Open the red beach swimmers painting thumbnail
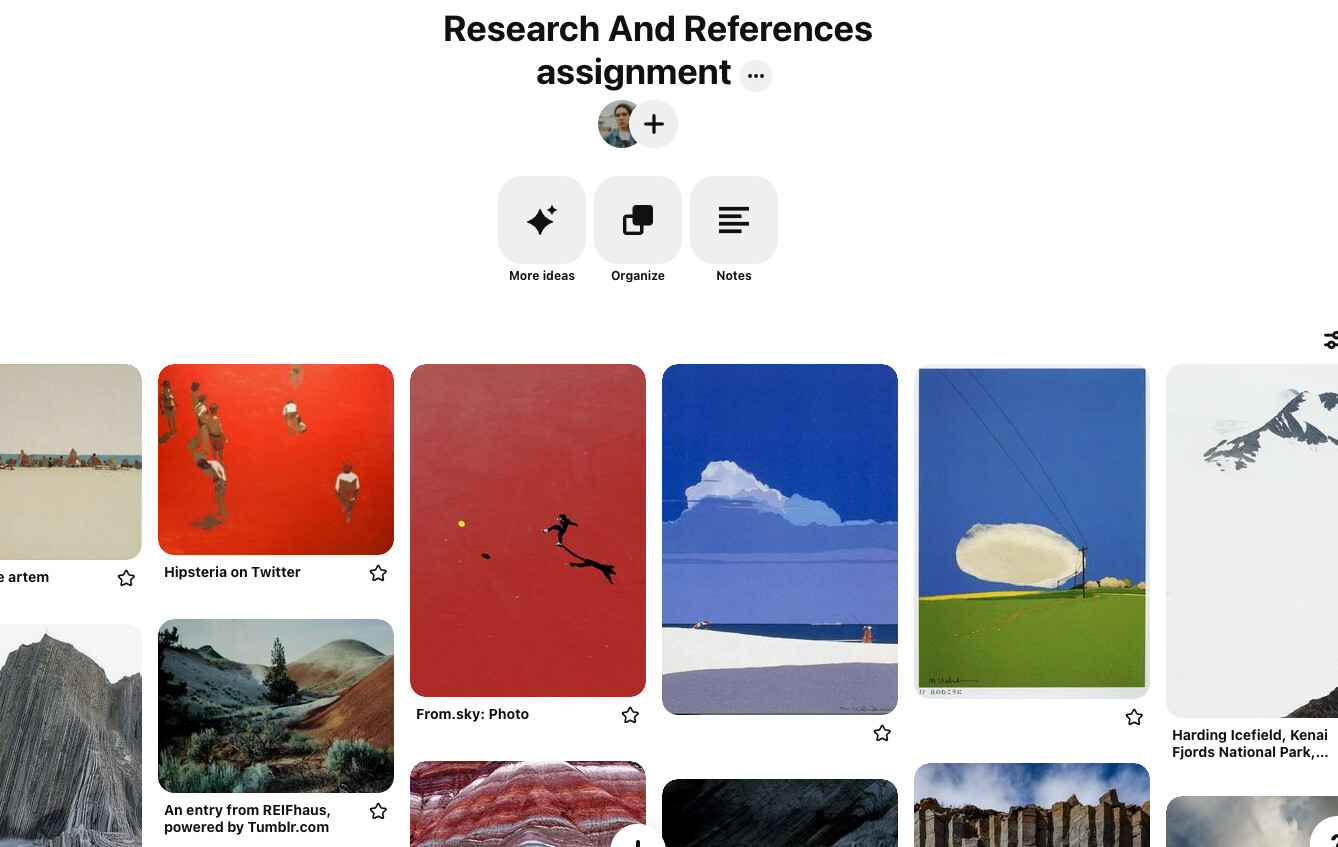 [276, 459]
